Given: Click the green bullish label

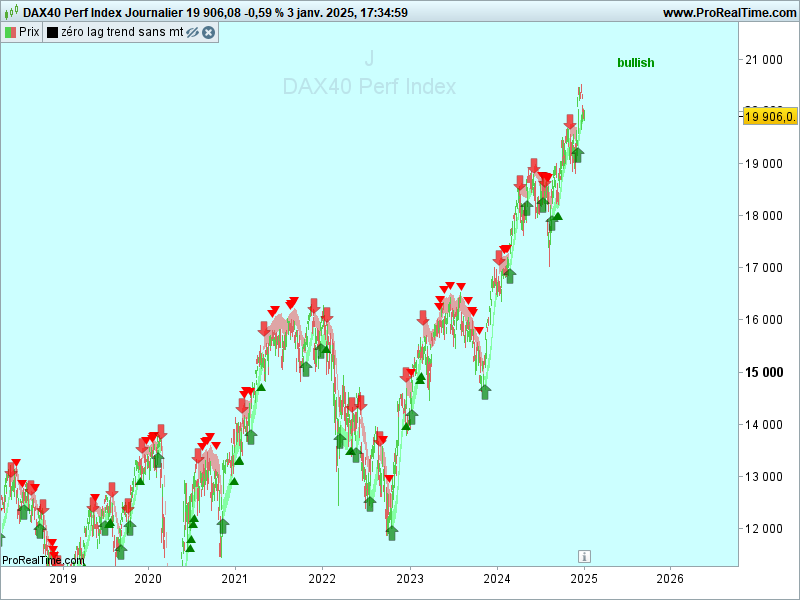Looking at the screenshot, I should point(636,63).
